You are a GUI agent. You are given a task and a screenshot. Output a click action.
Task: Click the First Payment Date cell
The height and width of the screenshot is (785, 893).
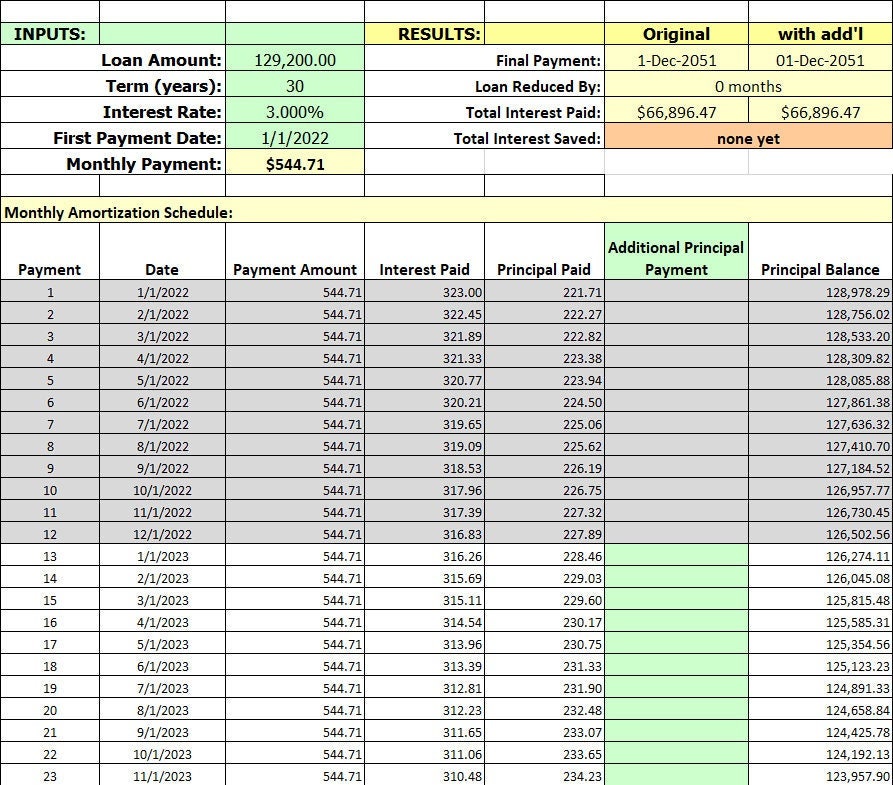pos(297,138)
